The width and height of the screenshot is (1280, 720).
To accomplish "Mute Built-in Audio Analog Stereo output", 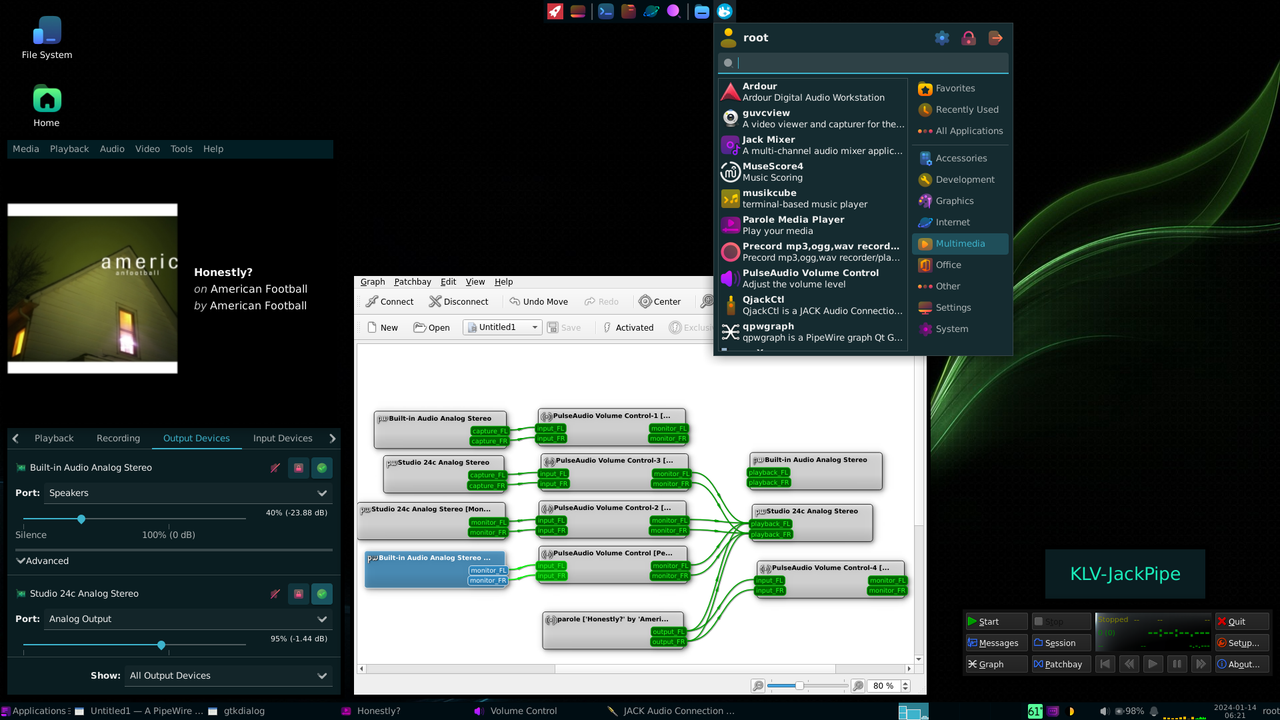I will point(275,468).
